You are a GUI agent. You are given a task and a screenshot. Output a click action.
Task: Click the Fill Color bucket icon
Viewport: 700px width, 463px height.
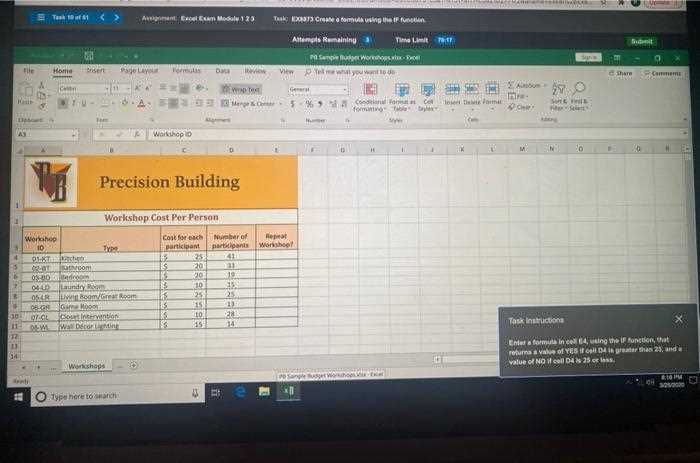tap(125, 103)
